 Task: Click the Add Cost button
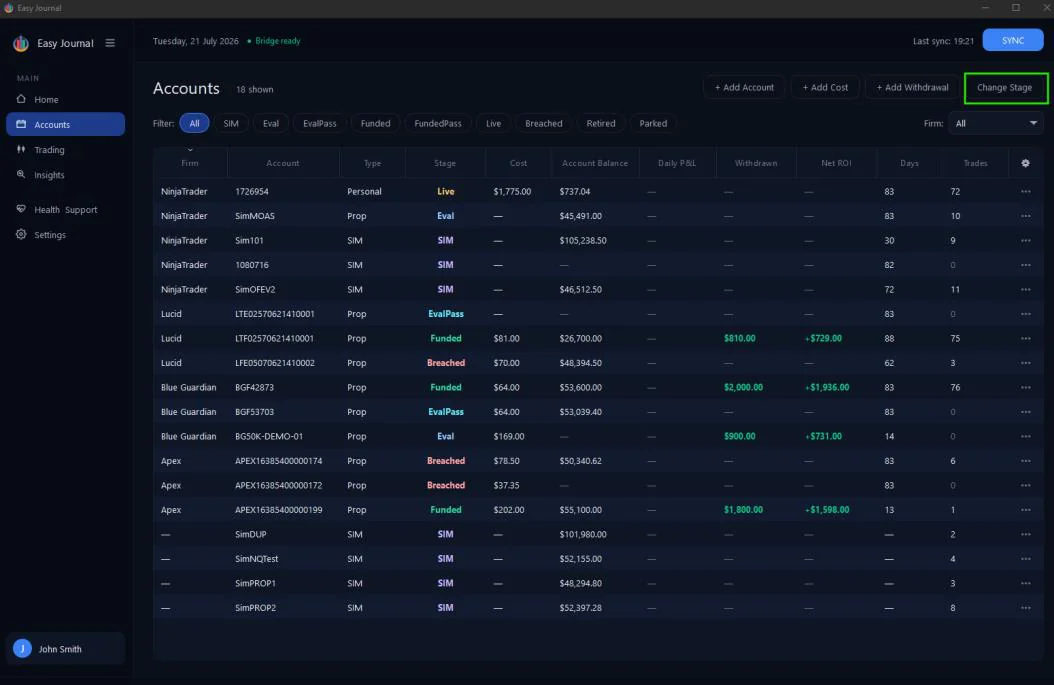825,87
